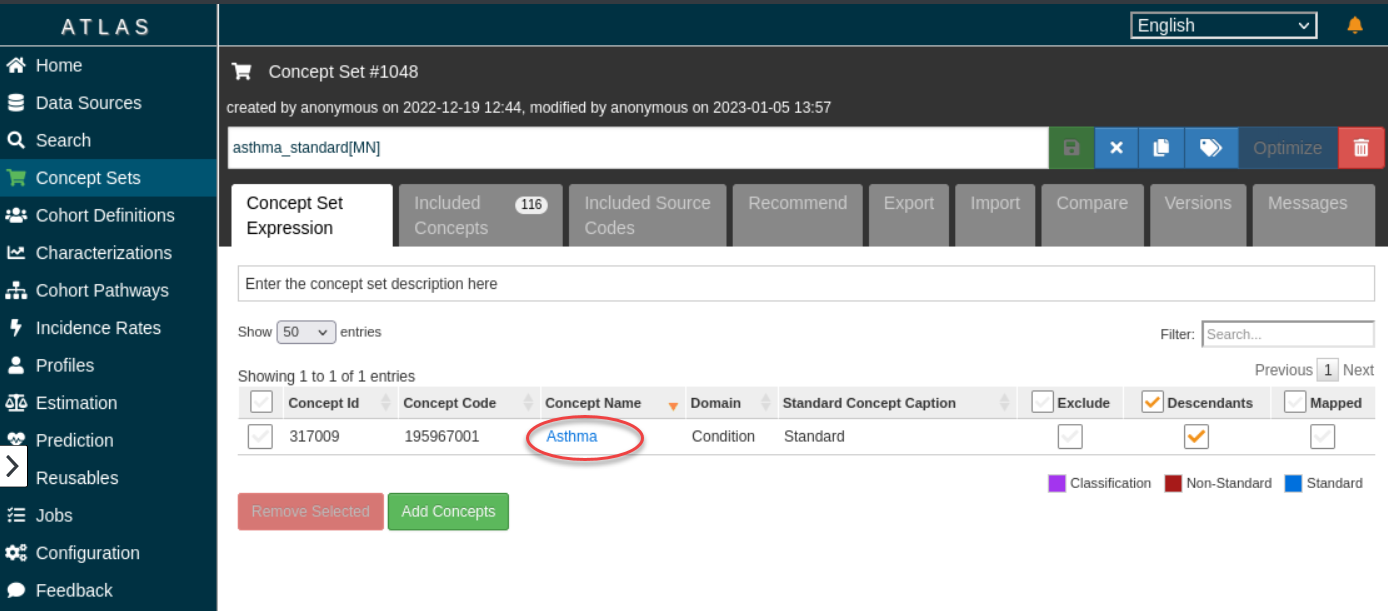Click the notification bell icon

1355,25
